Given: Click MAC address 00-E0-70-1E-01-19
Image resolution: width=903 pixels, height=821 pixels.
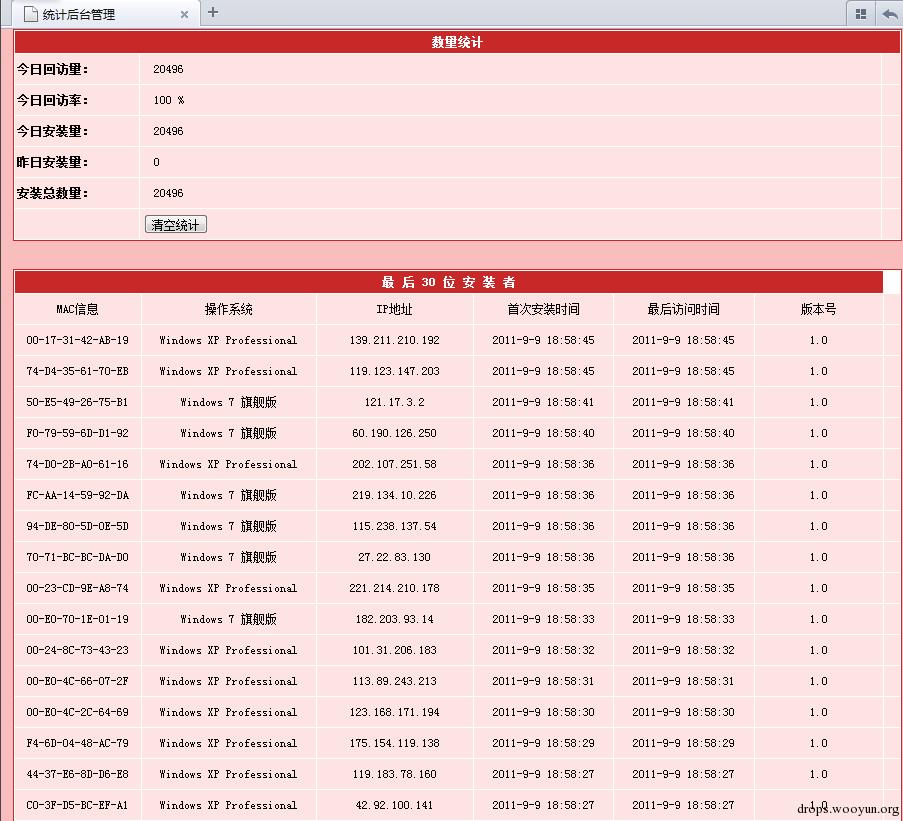Looking at the screenshot, I should coord(77,619).
